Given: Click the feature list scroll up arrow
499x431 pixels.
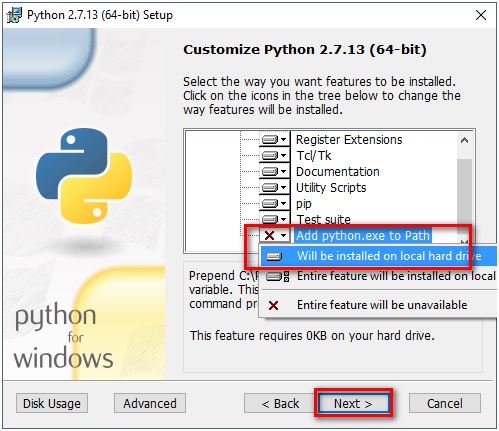Looking at the screenshot, I should point(464,140).
